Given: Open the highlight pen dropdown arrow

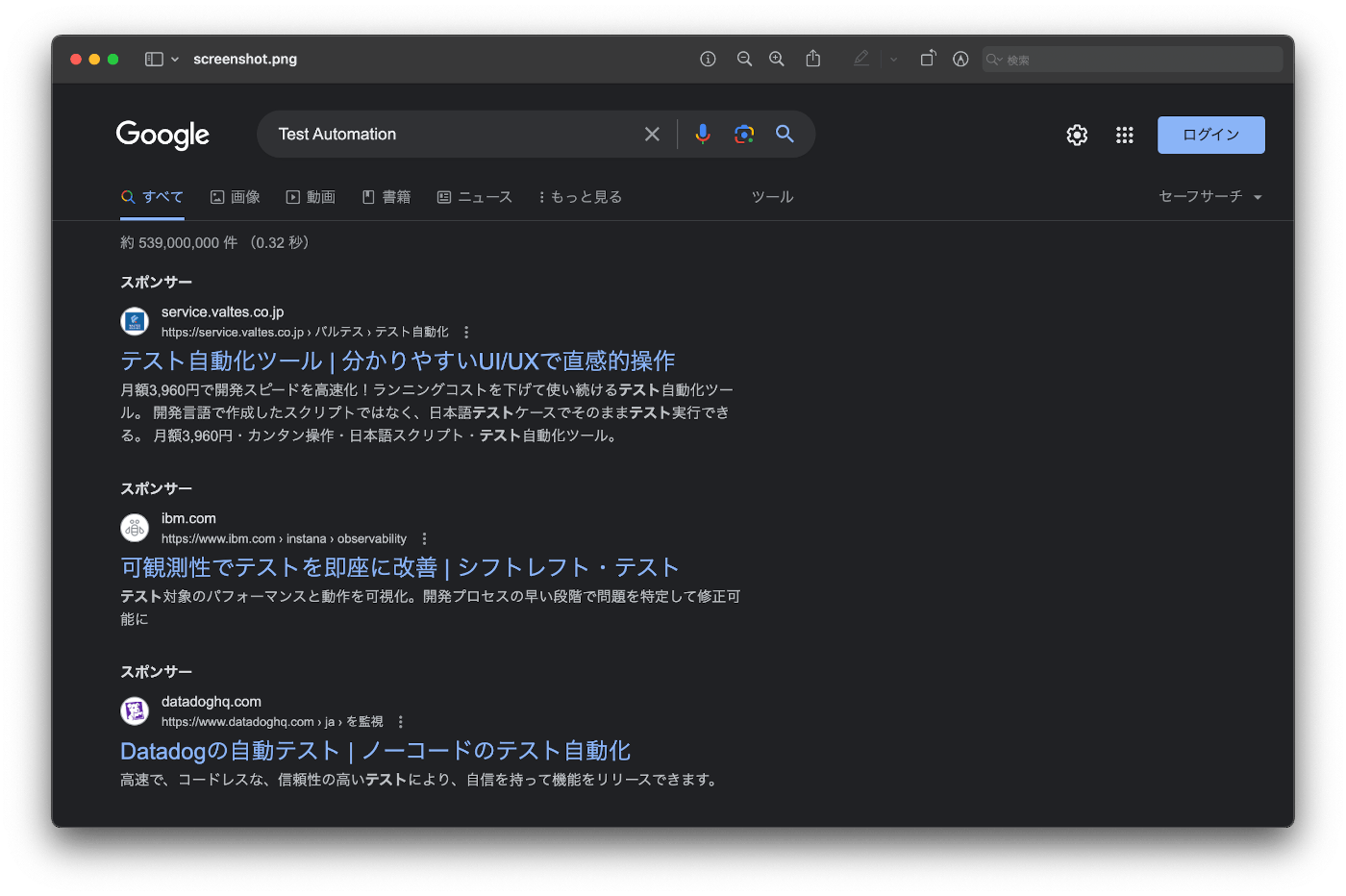Looking at the screenshot, I should click(x=893, y=60).
